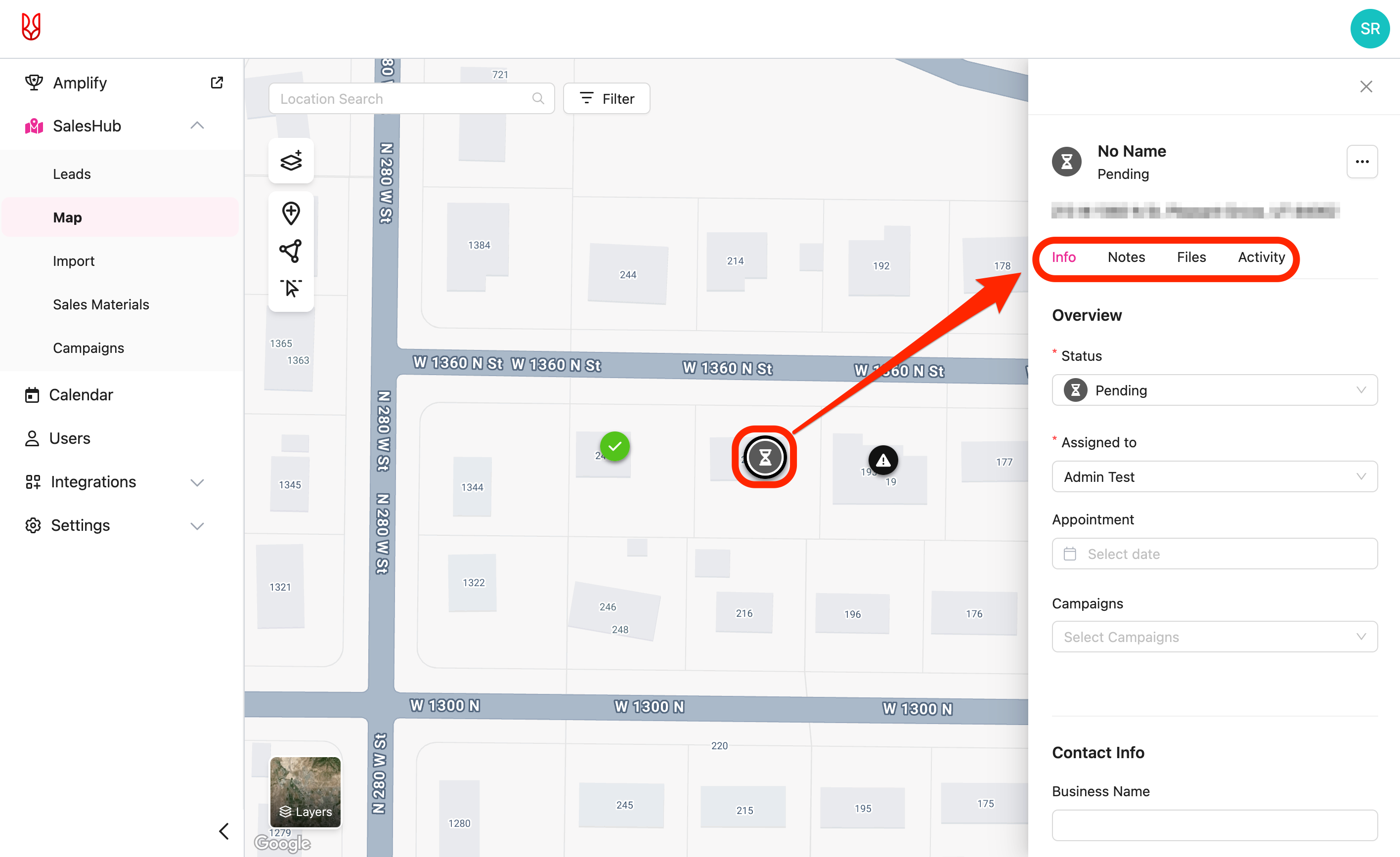
Task: Select the add location pin tool
Action: coord(291,214)
